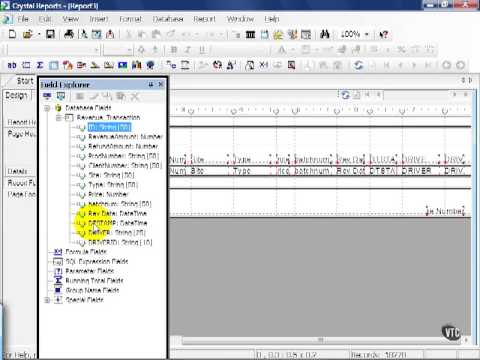
Task: Toggle Italic formatting button
Action: [188, 50]
